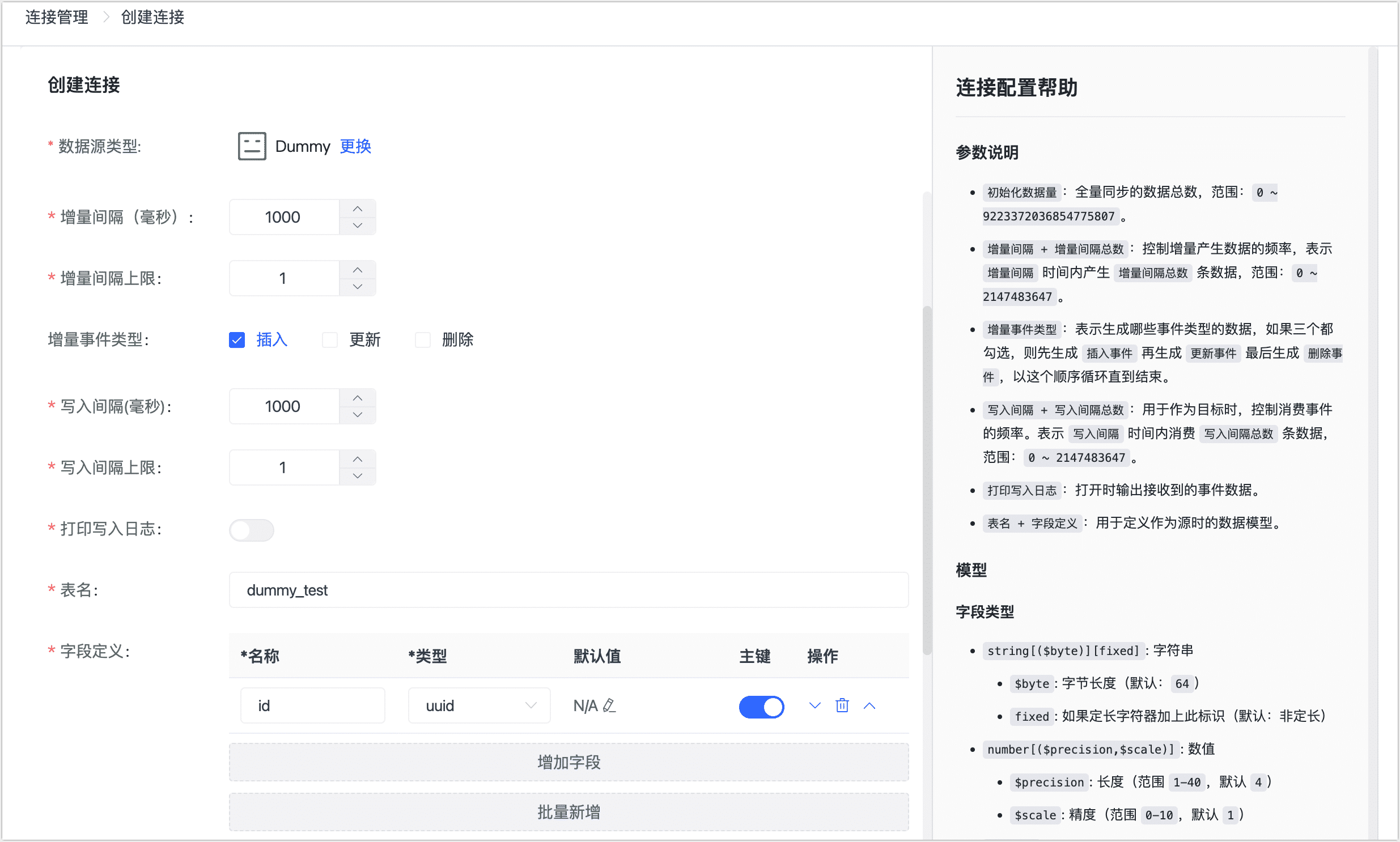
Task: Go to 连接管理 in breadcrumb
Action: pos(57,17)
